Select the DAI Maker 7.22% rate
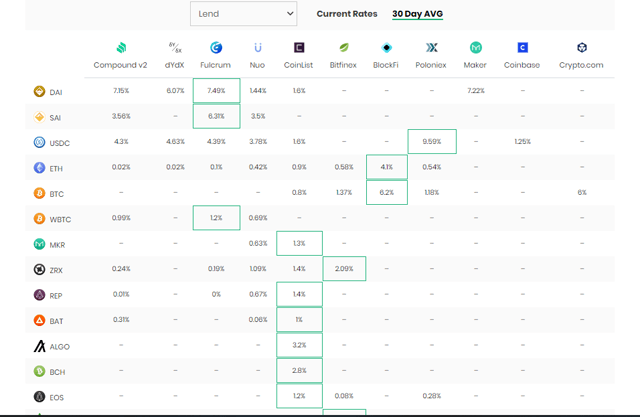640x417 pixels. [476, 91]
